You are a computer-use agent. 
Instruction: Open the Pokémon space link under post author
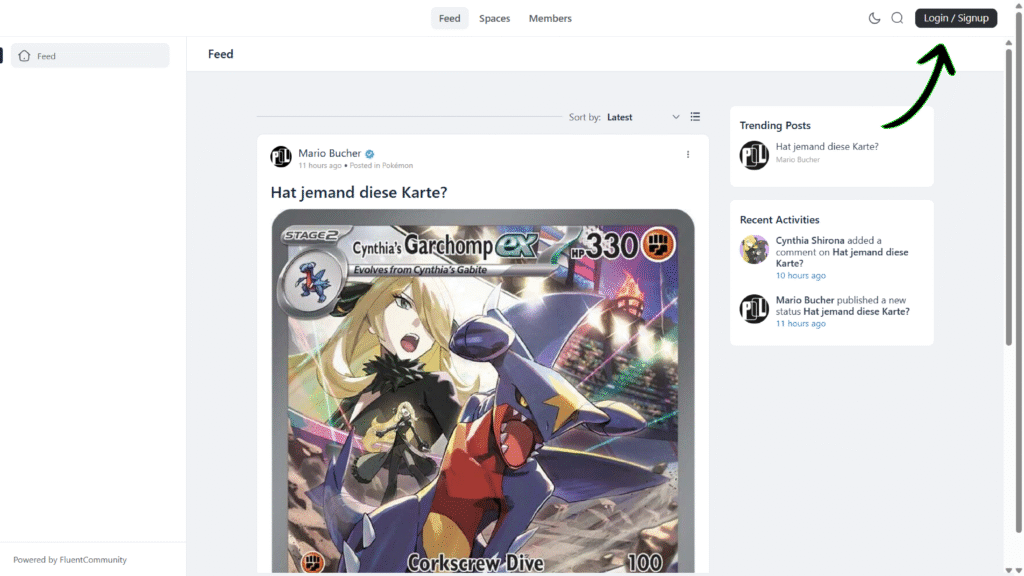[397, 166]
